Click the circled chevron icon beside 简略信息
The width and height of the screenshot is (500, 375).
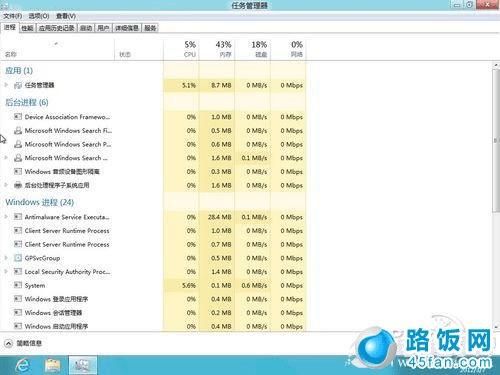(9, 343)
